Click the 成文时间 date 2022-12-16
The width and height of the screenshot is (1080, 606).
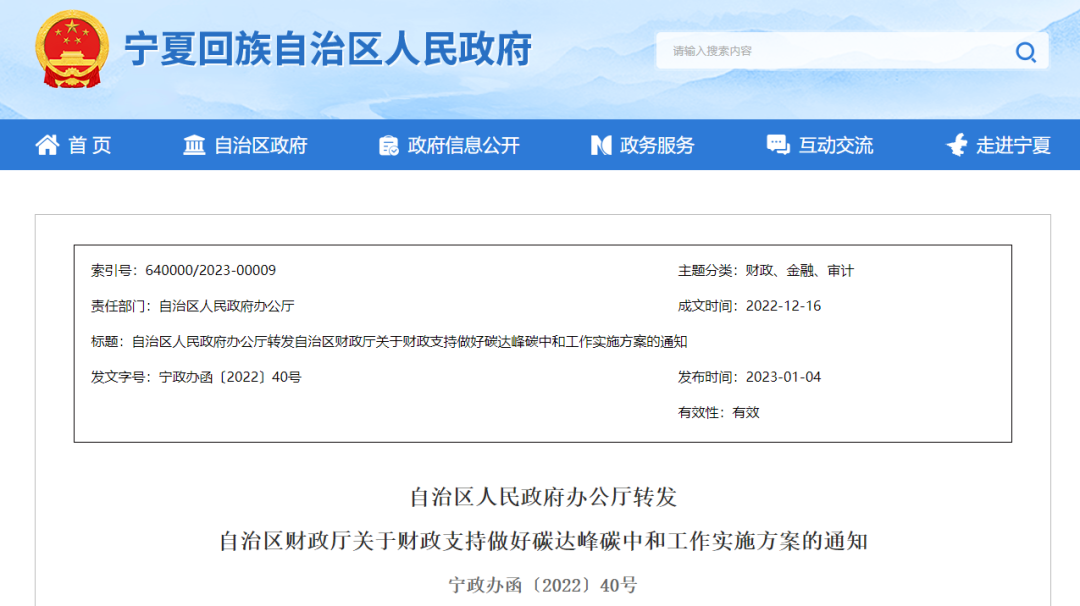[x=783, y=306]
